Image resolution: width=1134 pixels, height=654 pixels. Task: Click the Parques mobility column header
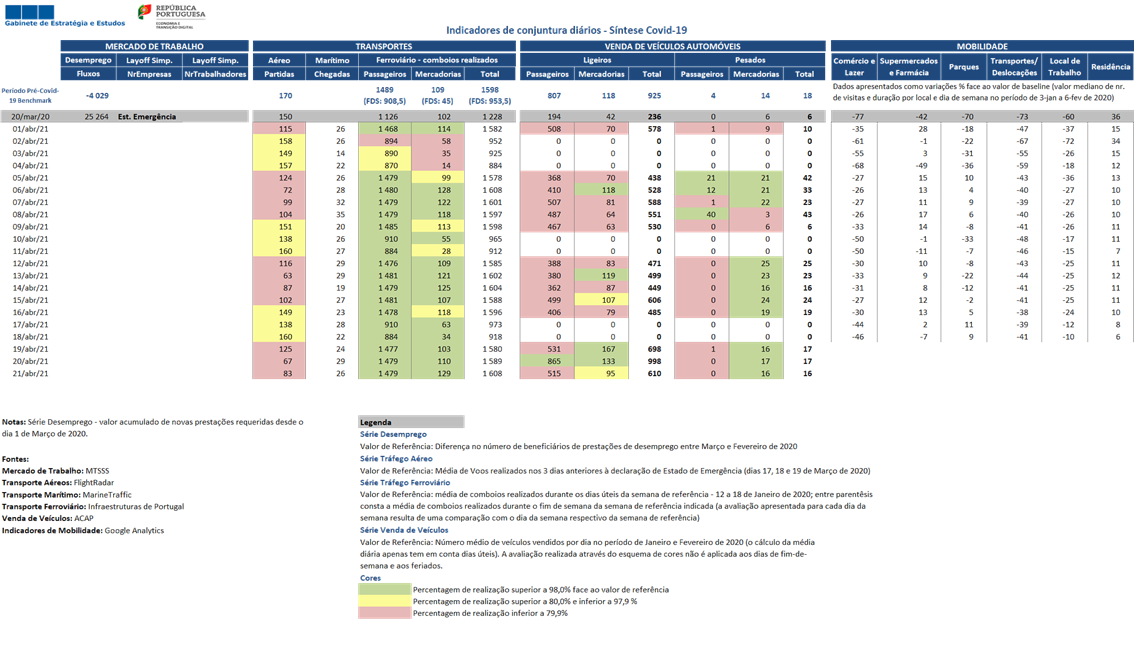tap(963, 67)
